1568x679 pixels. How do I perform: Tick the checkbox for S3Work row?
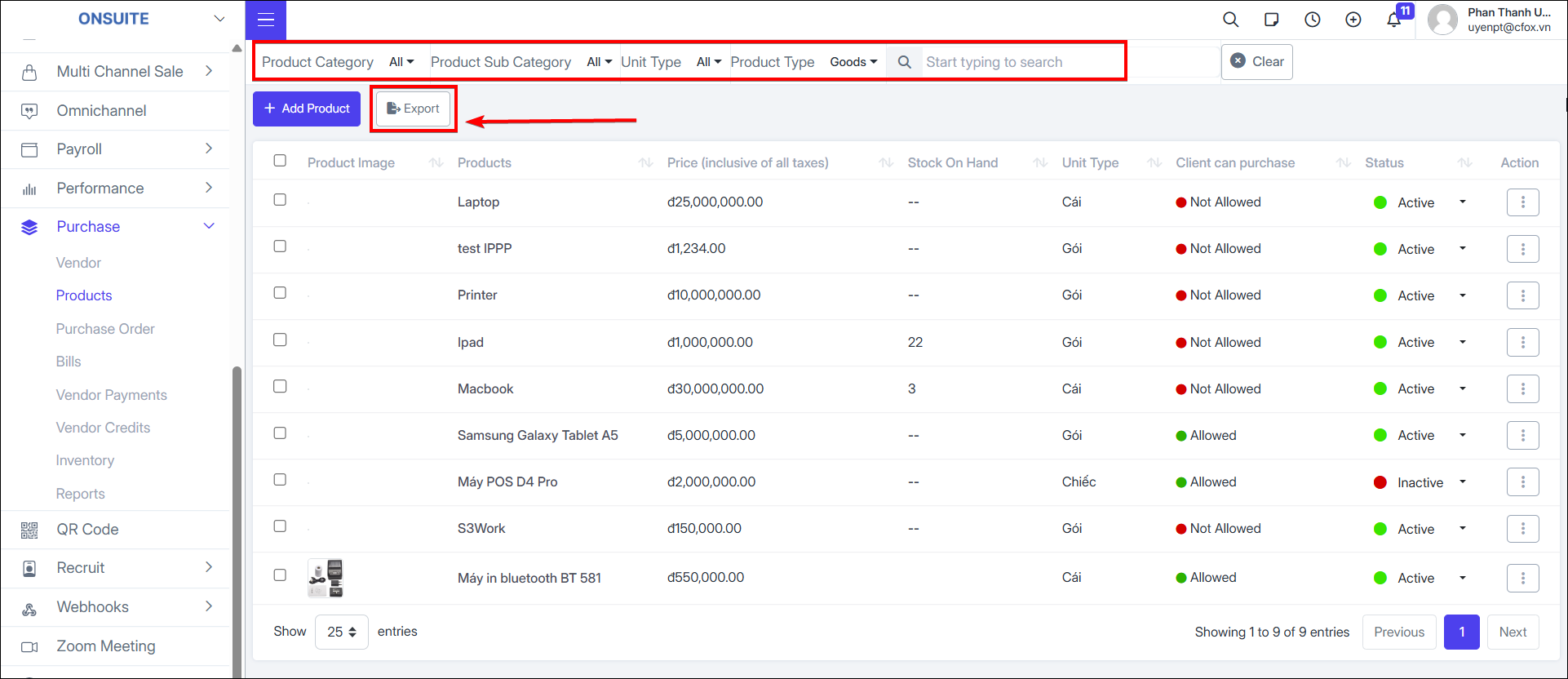click(x=280, y=526)
